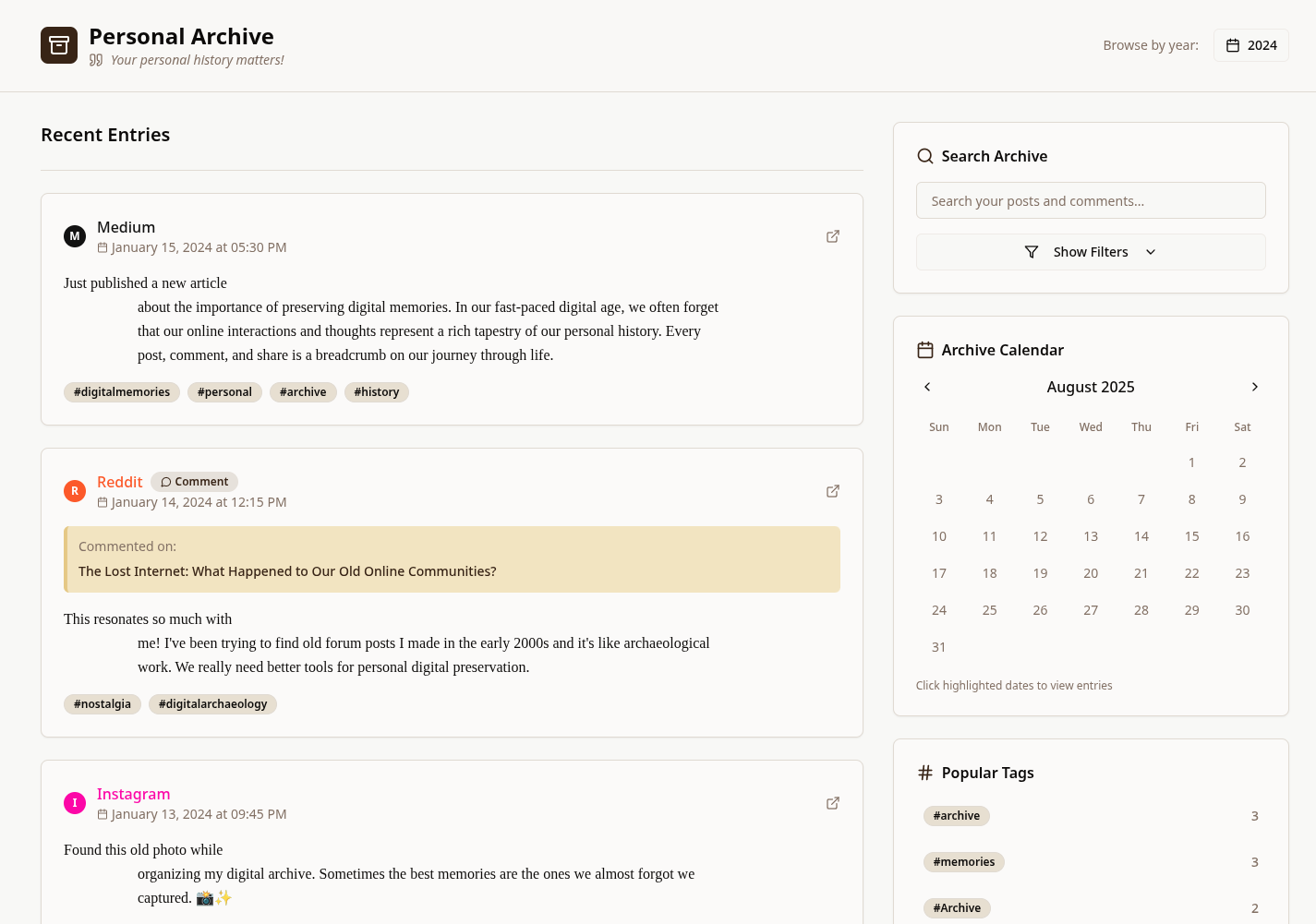The height and width of the screenshot is (924, 1316).
Task: Select August 13 in the calendar
Action: coord(1091,536)
